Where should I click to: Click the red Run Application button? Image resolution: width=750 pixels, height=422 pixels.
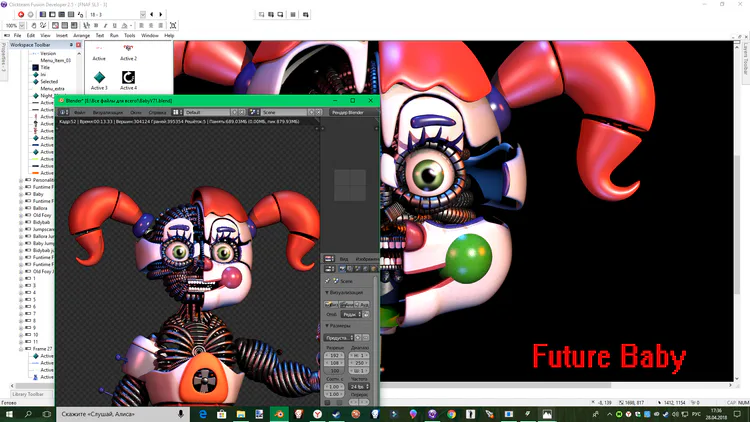[x=21, y=14]
